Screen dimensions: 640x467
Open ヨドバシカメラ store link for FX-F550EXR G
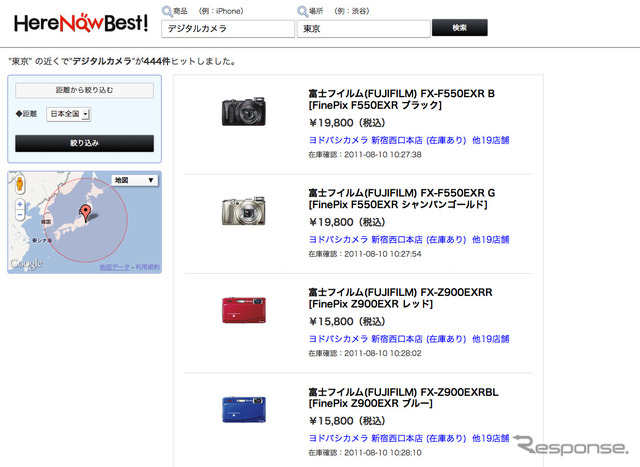[x=387, y=240]
